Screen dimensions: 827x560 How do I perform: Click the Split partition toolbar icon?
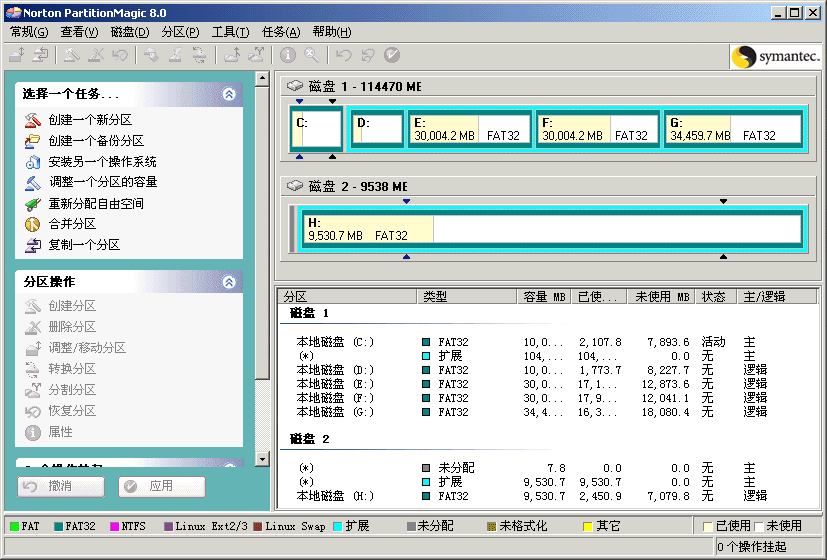tap(256, 55)
